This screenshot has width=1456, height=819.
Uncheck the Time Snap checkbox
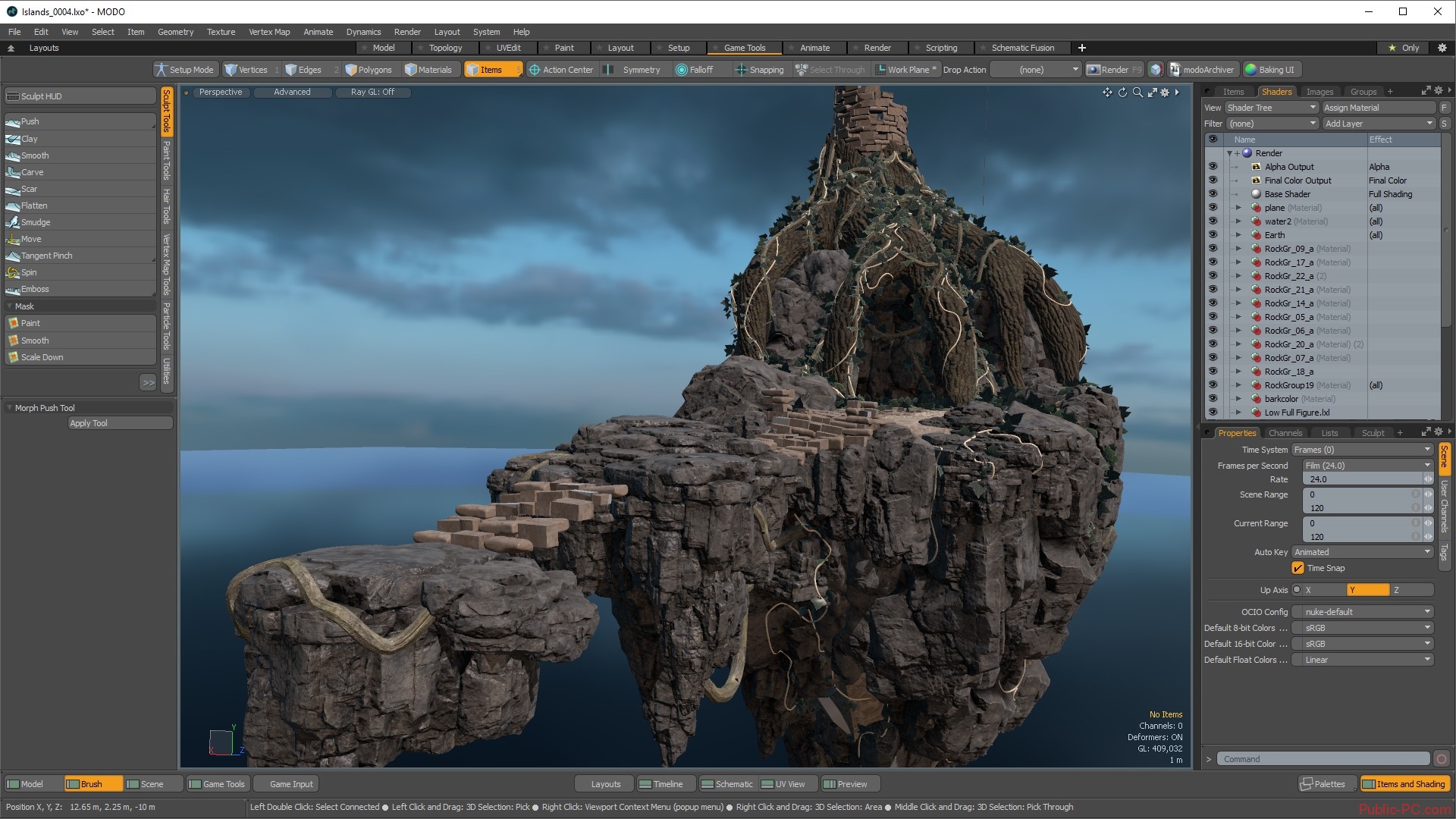point(1298,568)
